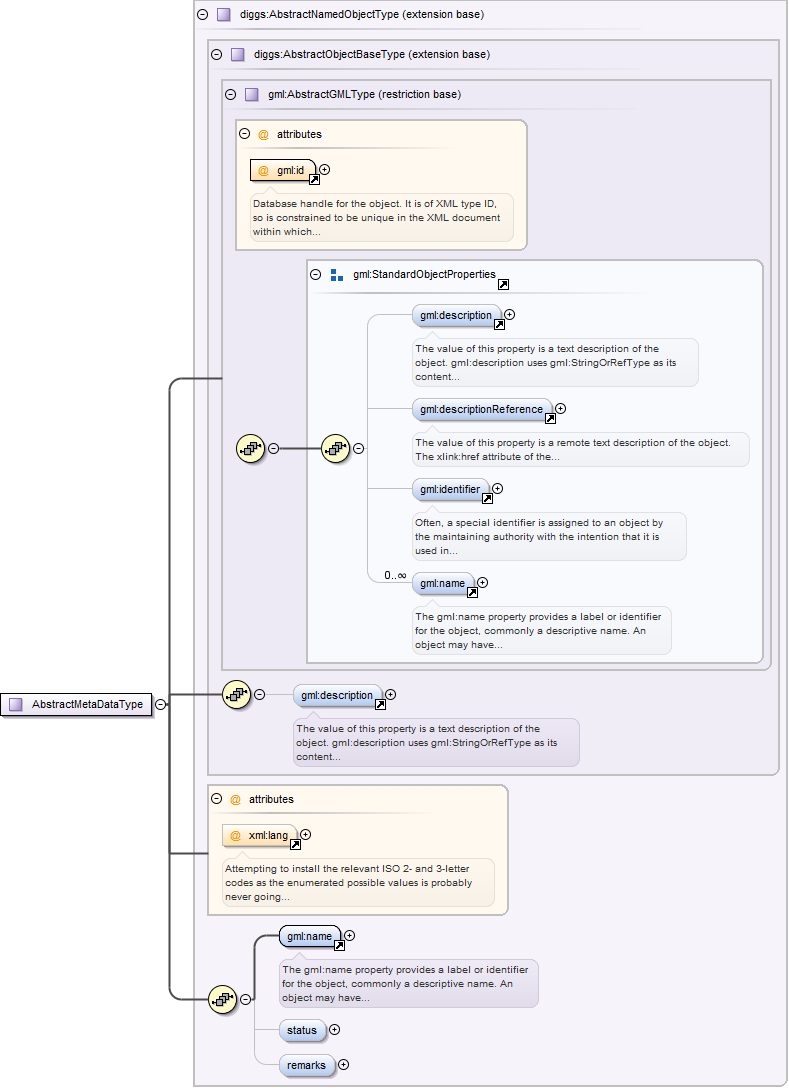Click the link arrow on xml:lang attribute
This screenshot has width=789, height=1088.
(x=295, y=845)
